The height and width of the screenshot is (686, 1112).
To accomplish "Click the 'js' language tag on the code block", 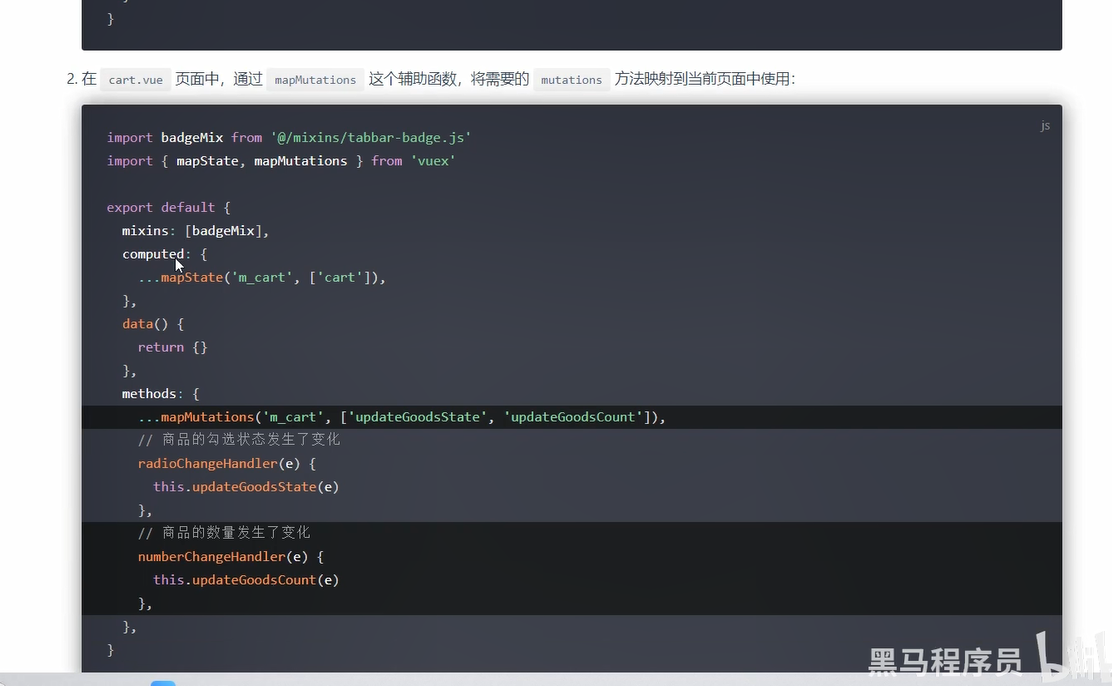I will pos(1045,126).
